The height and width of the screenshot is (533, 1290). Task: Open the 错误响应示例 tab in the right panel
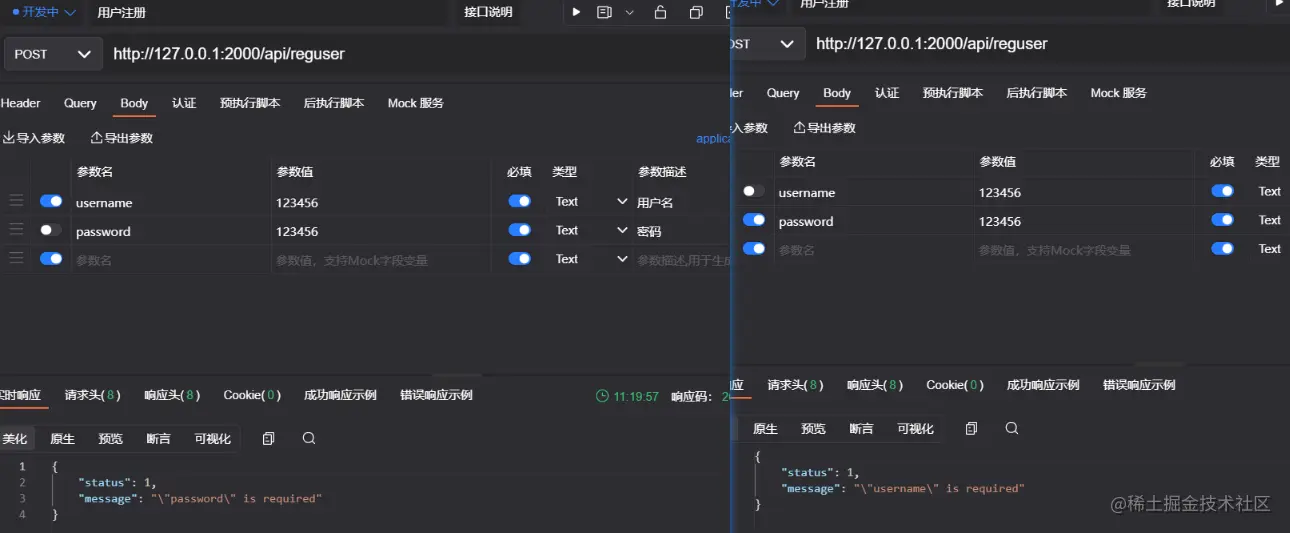(x=1139, y=385)
